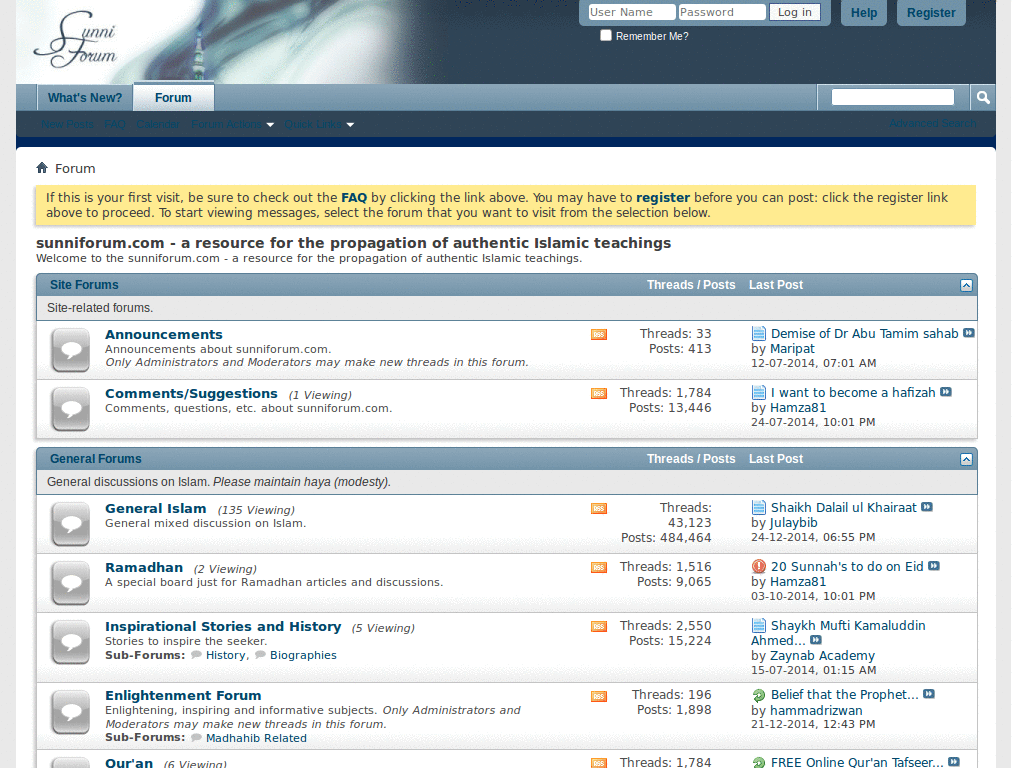Go to last post of Belief that the Prophet

(929, 694)
